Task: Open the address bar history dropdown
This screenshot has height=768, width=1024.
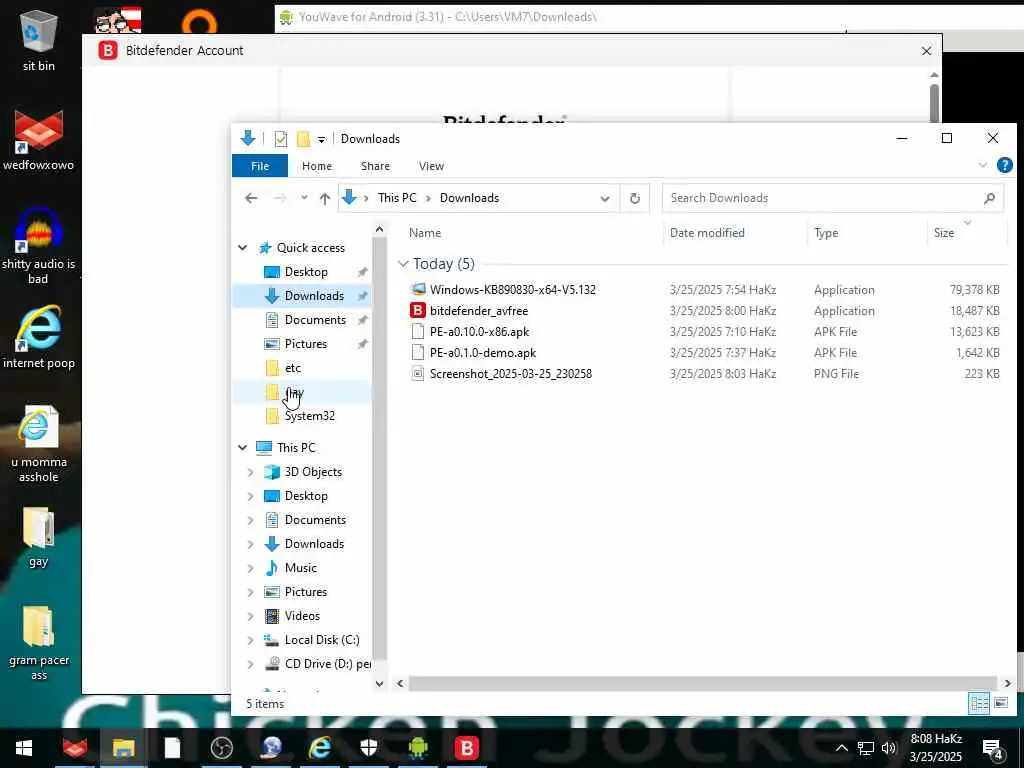Action: point(605,199)
